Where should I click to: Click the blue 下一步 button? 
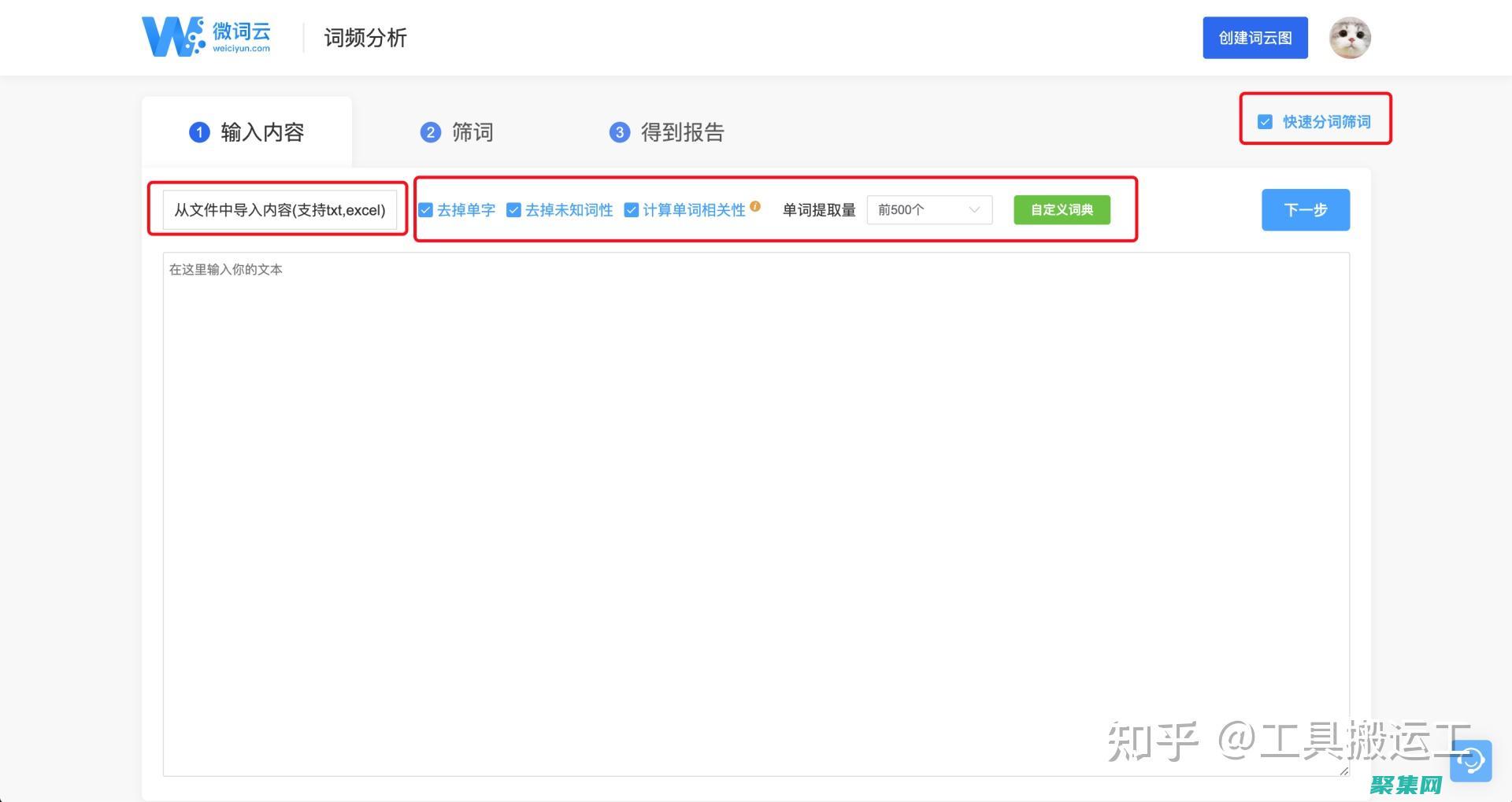click(x=1305, y=209)
